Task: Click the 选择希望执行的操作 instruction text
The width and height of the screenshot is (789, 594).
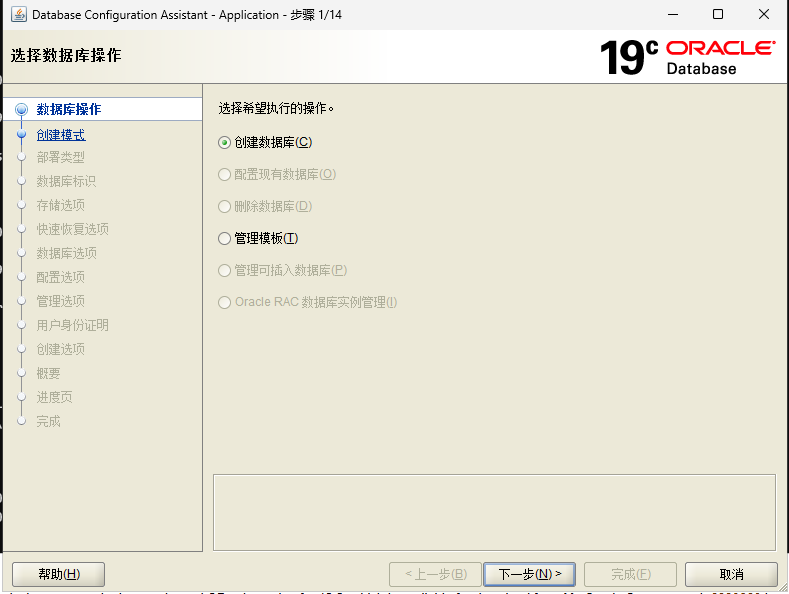Action: [276, 108]
